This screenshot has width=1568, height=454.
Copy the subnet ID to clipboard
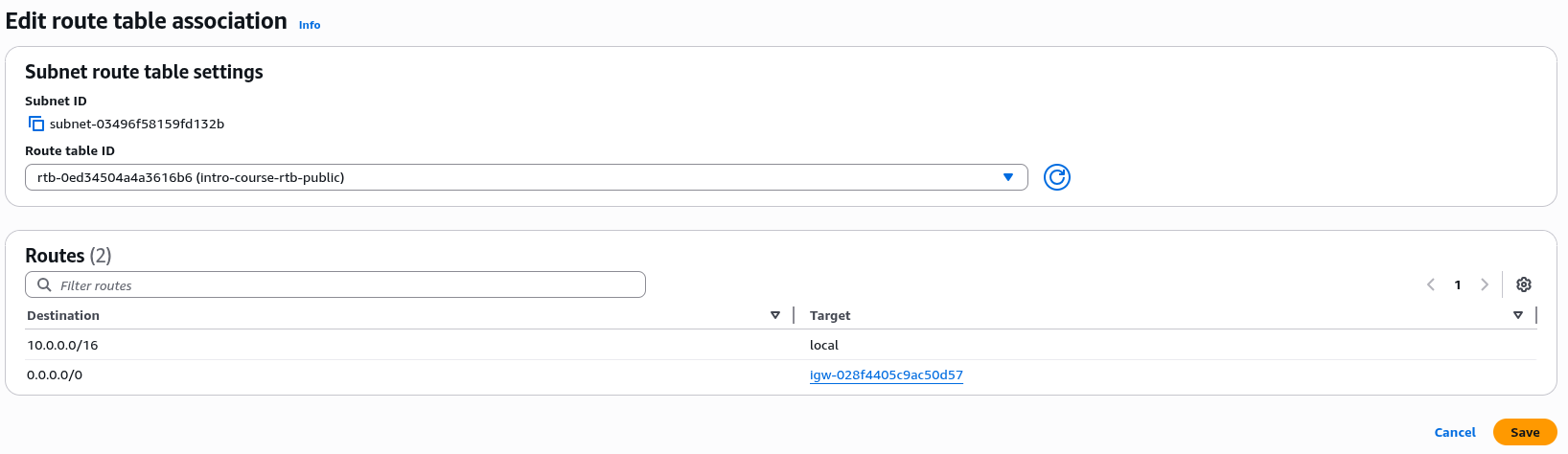(x=36, y=124)
